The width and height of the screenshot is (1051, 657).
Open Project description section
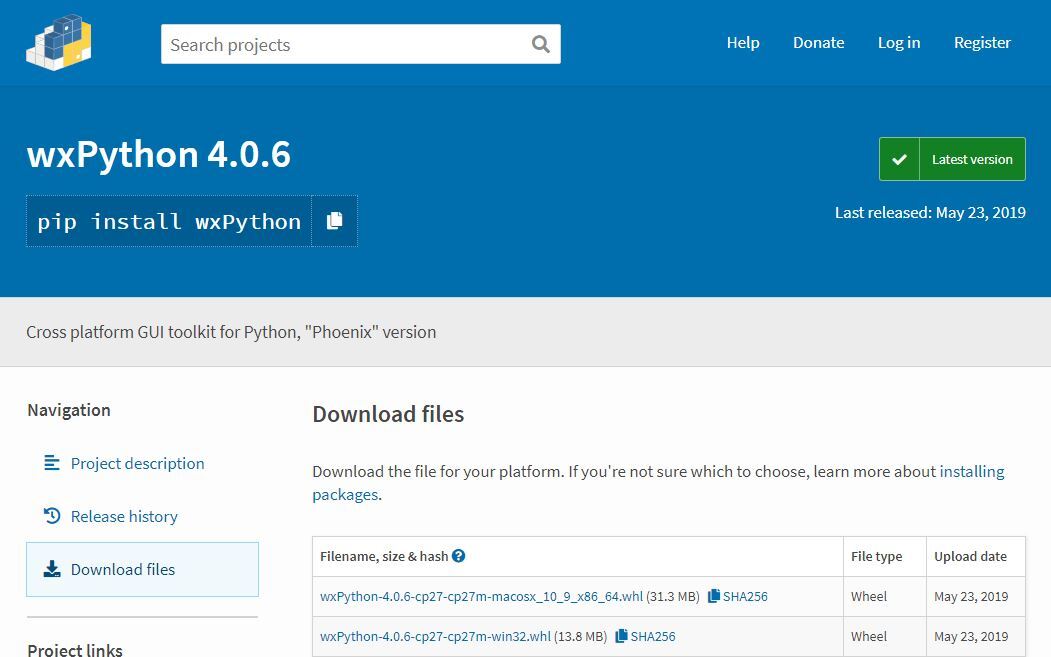coord(137,463)
